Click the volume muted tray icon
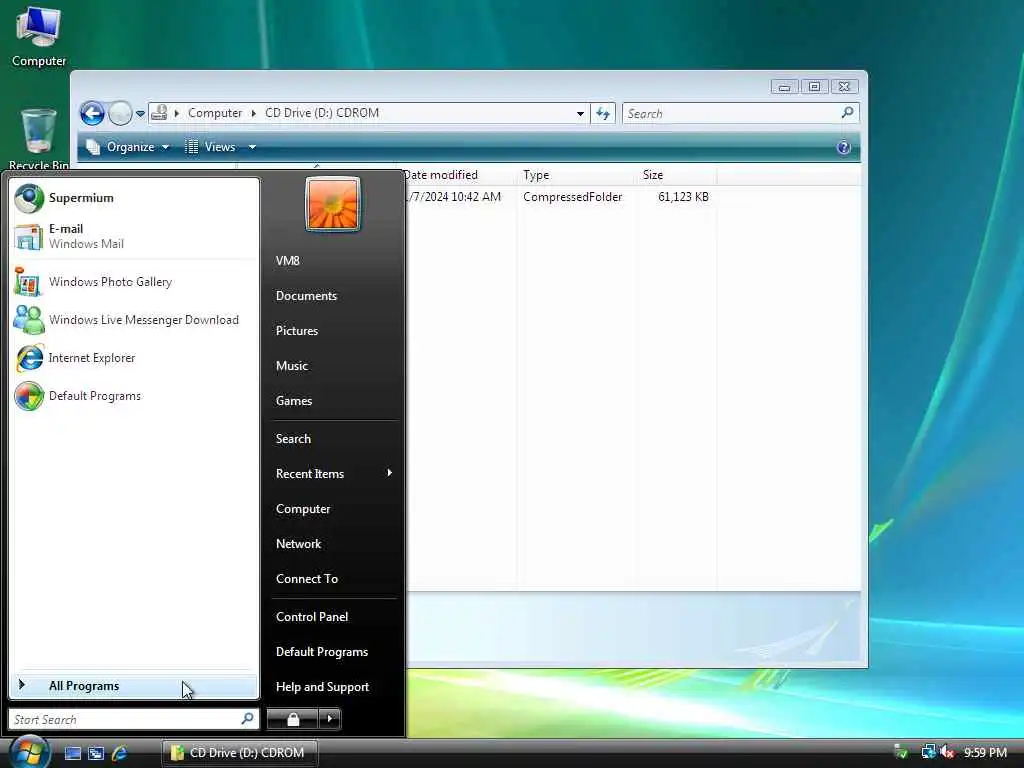This screenshot has width=1024, height=768. tap(947, 752)
